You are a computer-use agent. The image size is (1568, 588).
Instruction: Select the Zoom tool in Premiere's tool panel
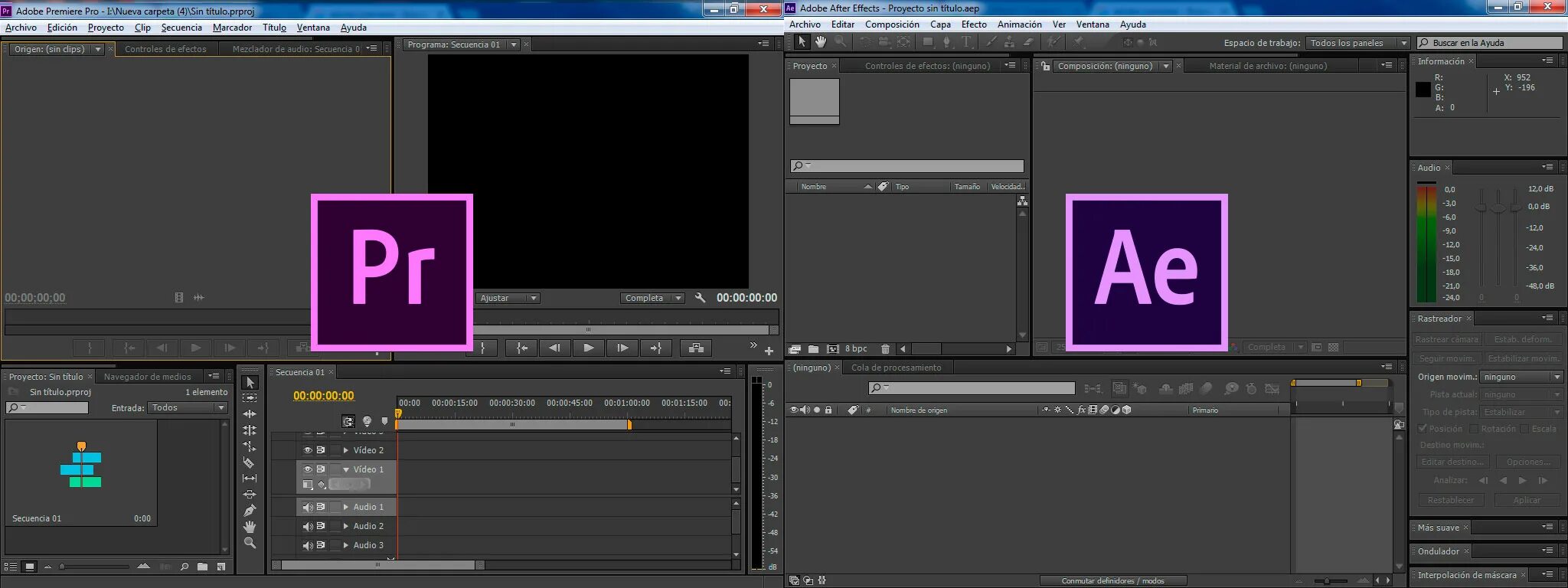click(250, 543)
